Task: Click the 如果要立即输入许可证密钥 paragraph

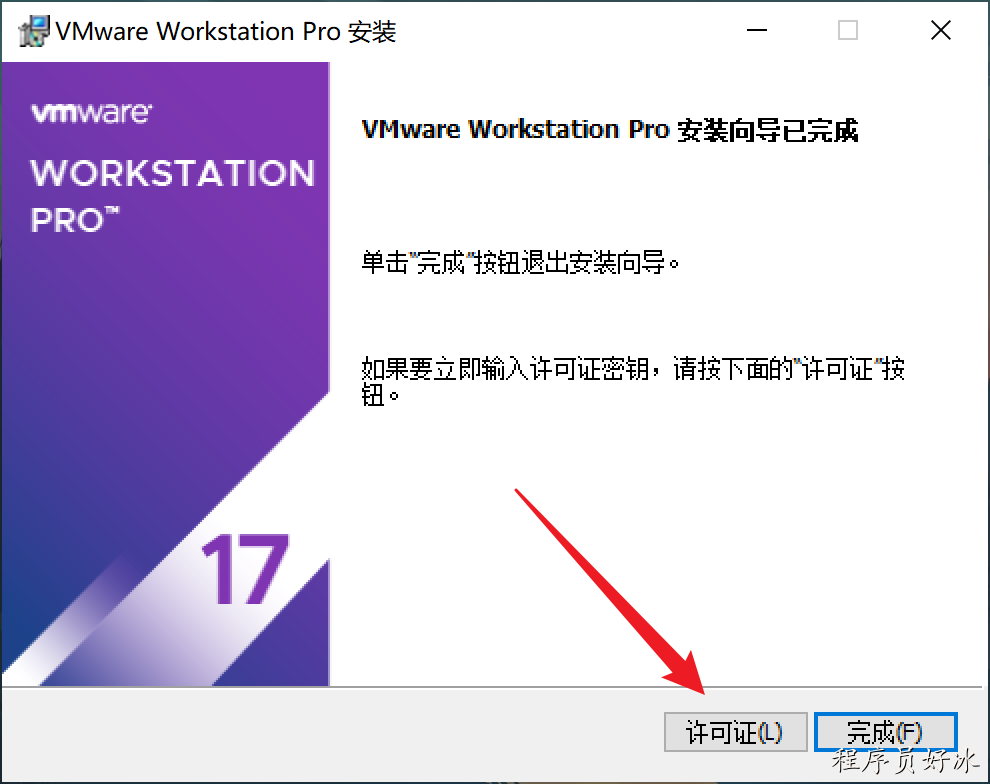Action: tap(633, 381)
